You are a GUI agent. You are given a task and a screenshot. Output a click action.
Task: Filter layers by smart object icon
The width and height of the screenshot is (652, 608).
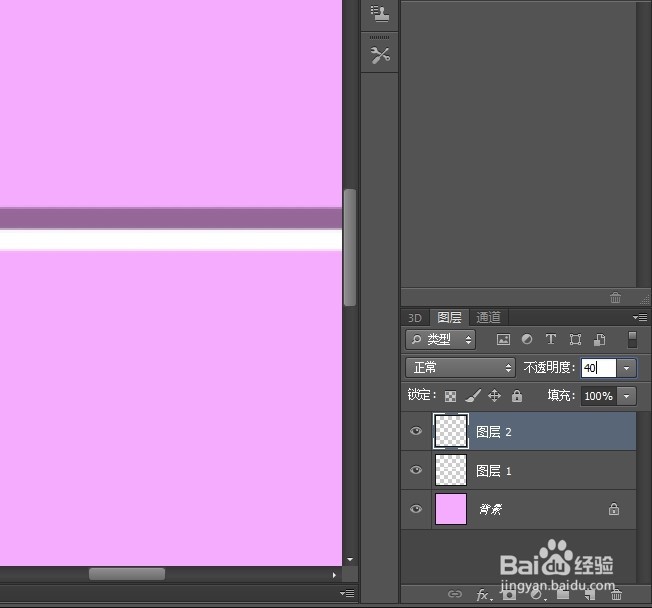pyautogui.click(x=599, y=339)
